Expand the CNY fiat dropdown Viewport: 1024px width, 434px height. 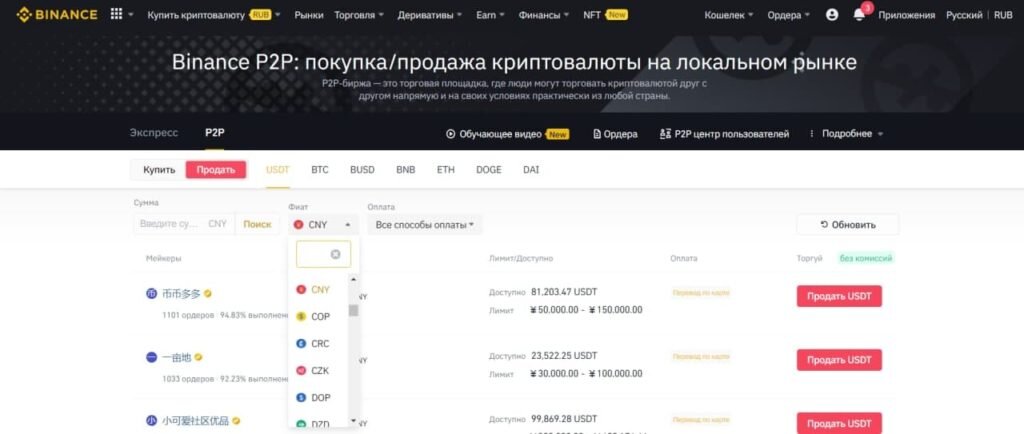323,225
